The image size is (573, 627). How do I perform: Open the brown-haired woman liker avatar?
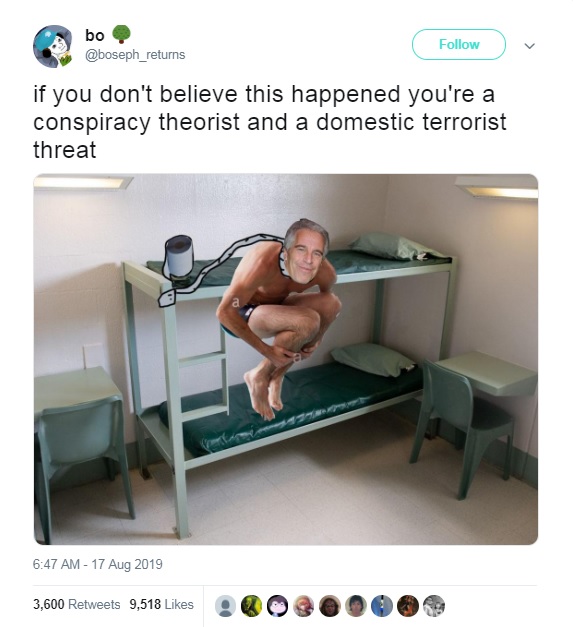(329, 606)
